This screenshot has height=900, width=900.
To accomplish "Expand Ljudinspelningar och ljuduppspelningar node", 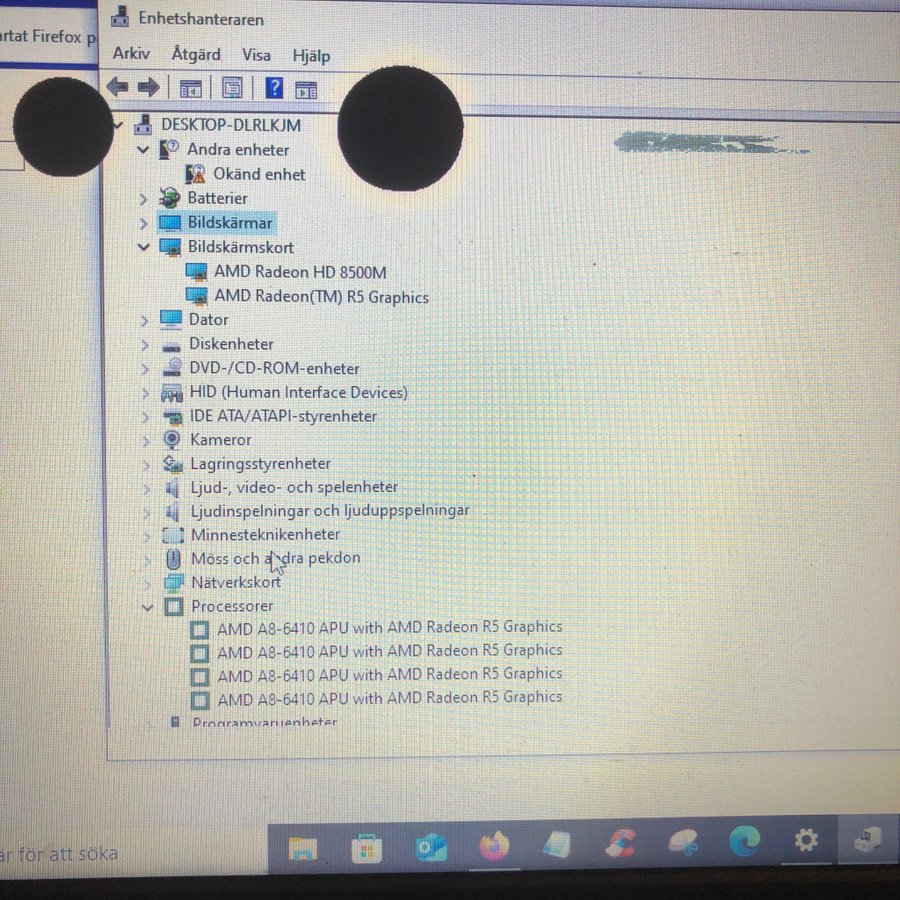I will pos(147,512).
